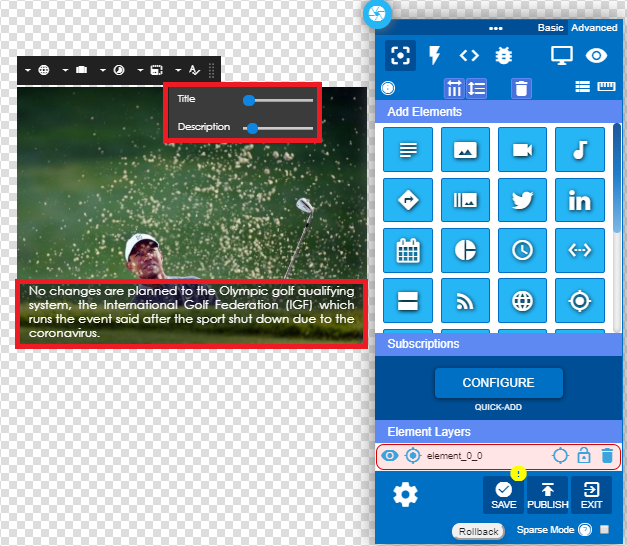The image size is (627, 546).
Task: Open the lightning bolt actions panel
Action: tap(435, 56)
